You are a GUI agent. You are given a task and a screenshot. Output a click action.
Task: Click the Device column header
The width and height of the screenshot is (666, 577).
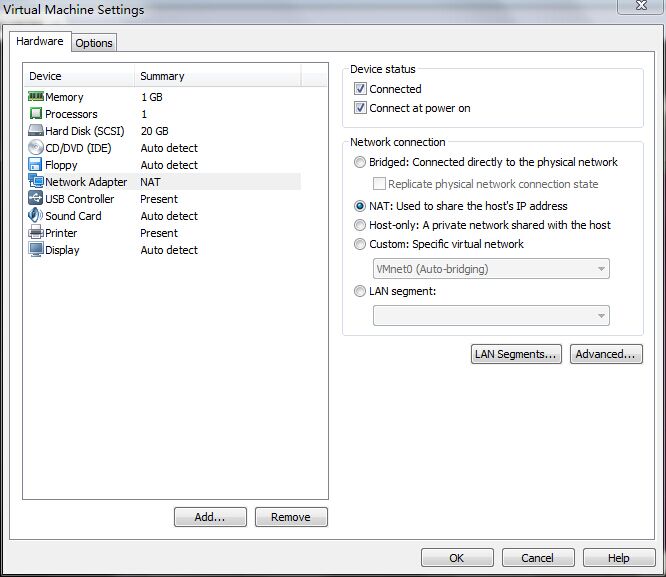[x=79, y=76]
